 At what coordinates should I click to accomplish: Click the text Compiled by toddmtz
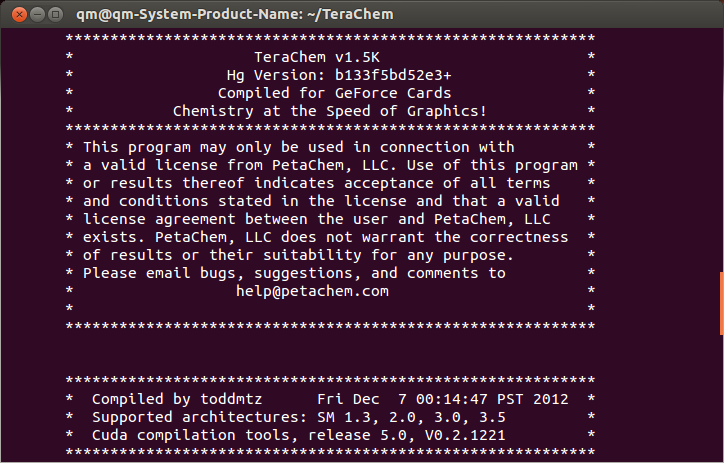click(177, 399)
